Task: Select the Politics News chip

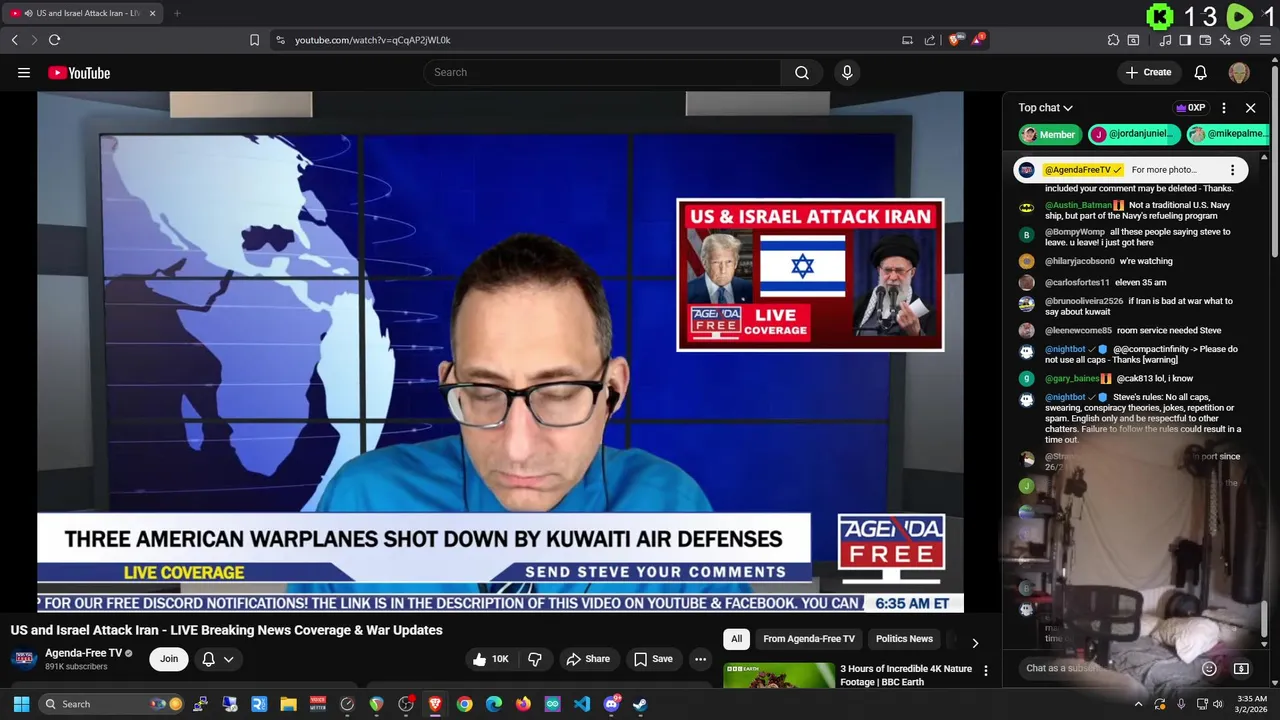Action: pos(904,639)
